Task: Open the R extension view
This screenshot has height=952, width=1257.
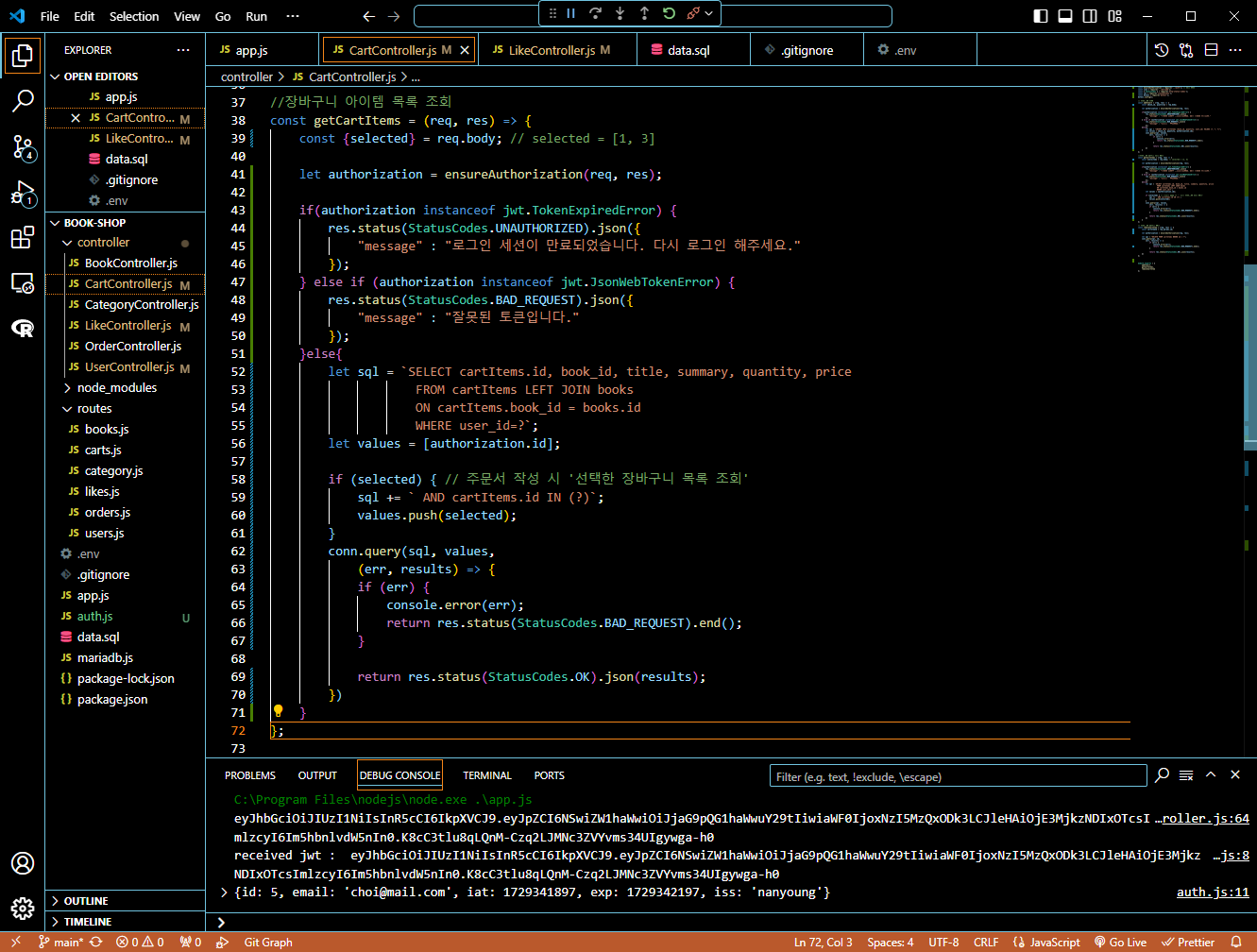Action: tap(23, 329)
